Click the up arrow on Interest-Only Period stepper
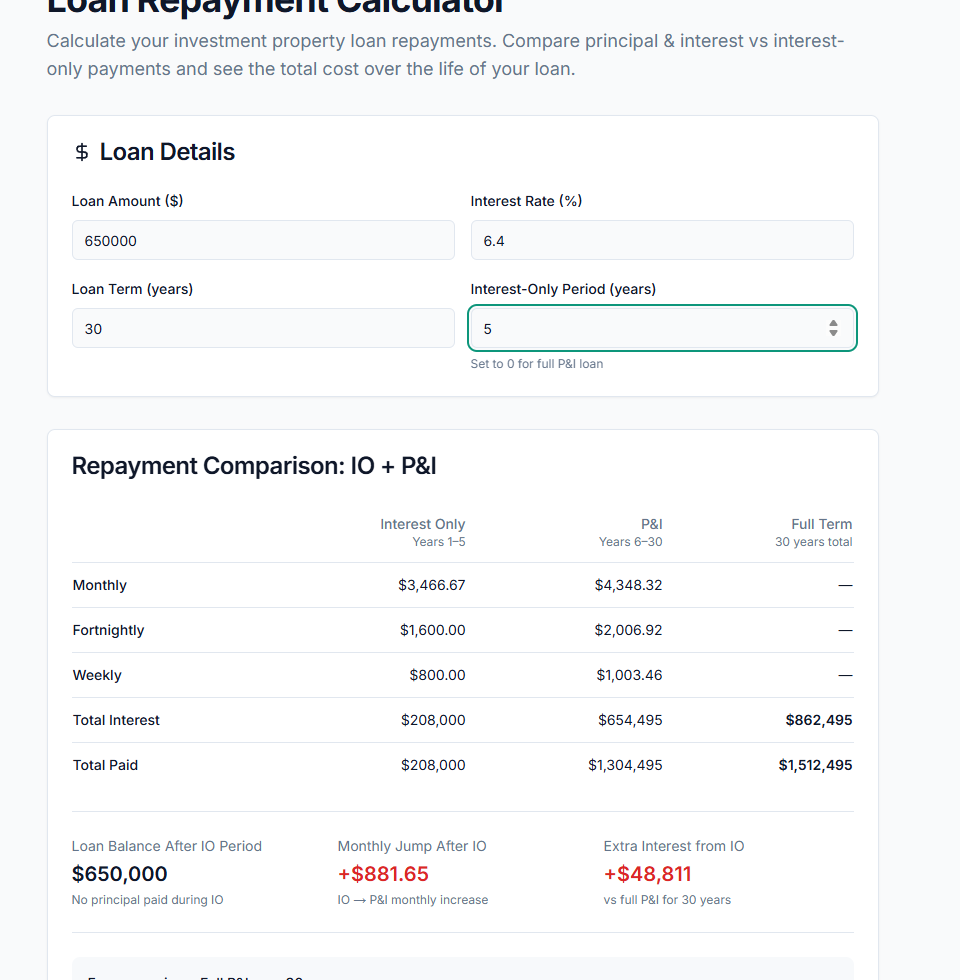 pyautogui.click(x=833, y=322)
